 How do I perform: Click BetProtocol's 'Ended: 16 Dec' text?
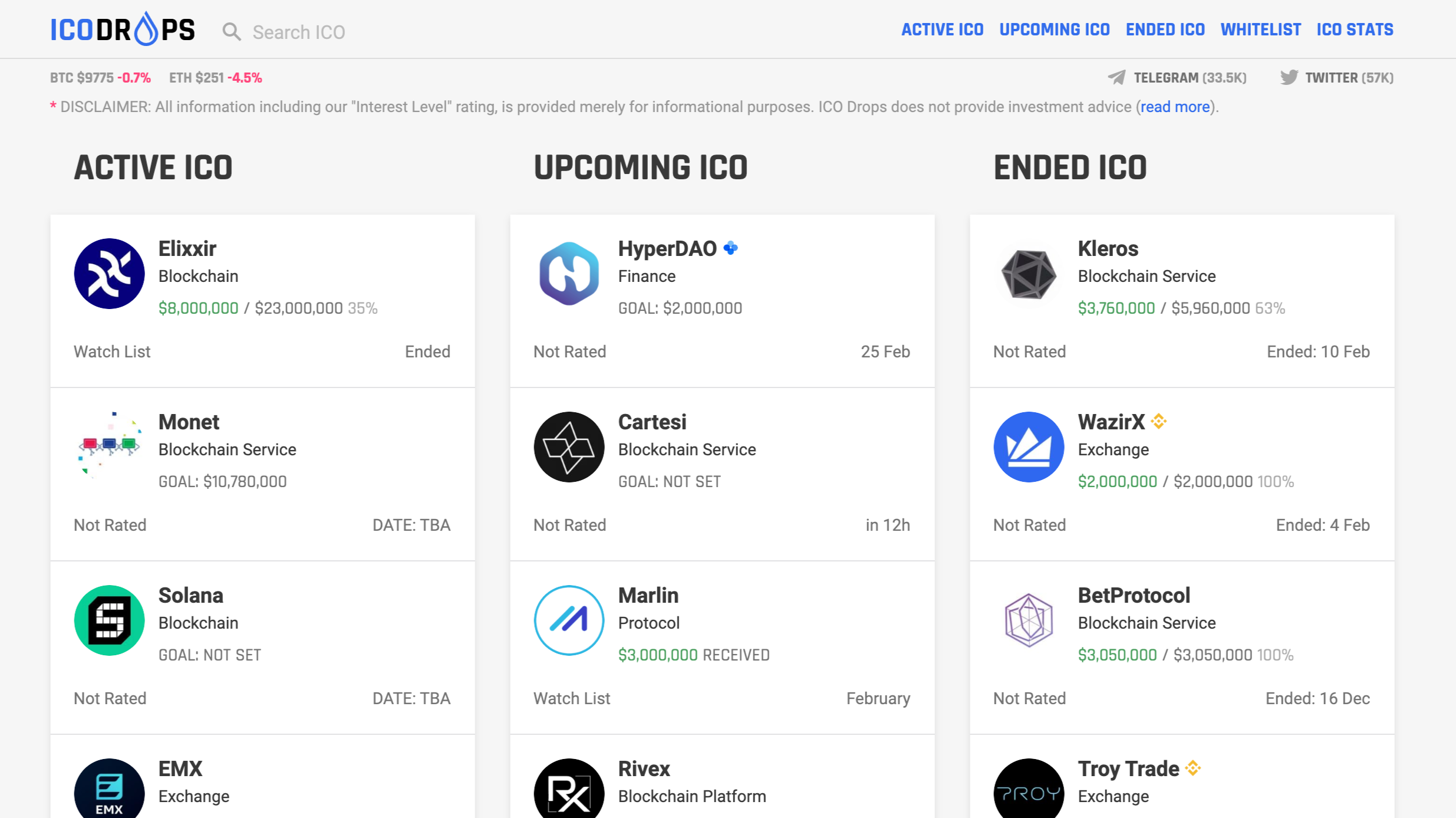pos(1318,699)
